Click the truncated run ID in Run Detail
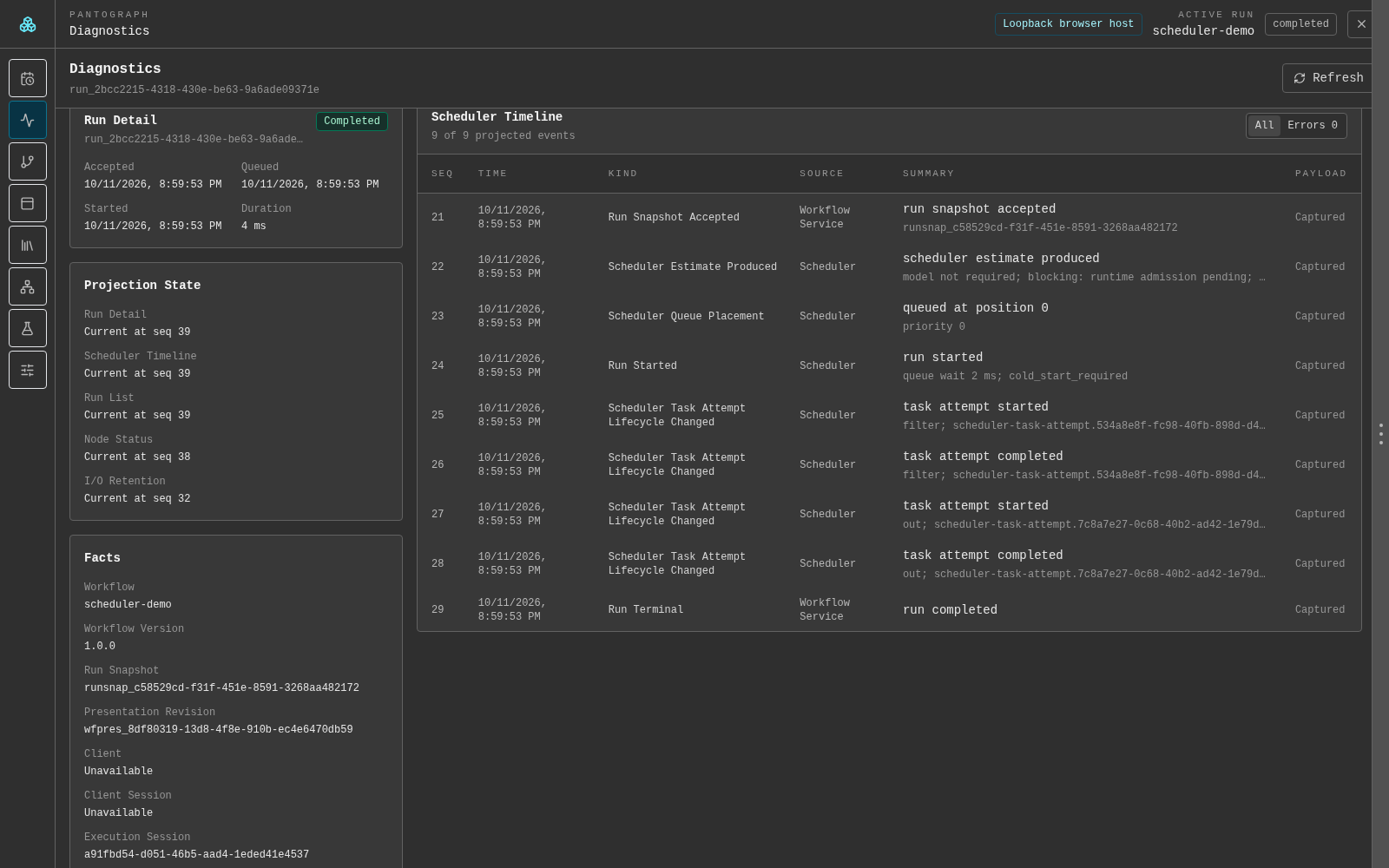 point(194,140)
